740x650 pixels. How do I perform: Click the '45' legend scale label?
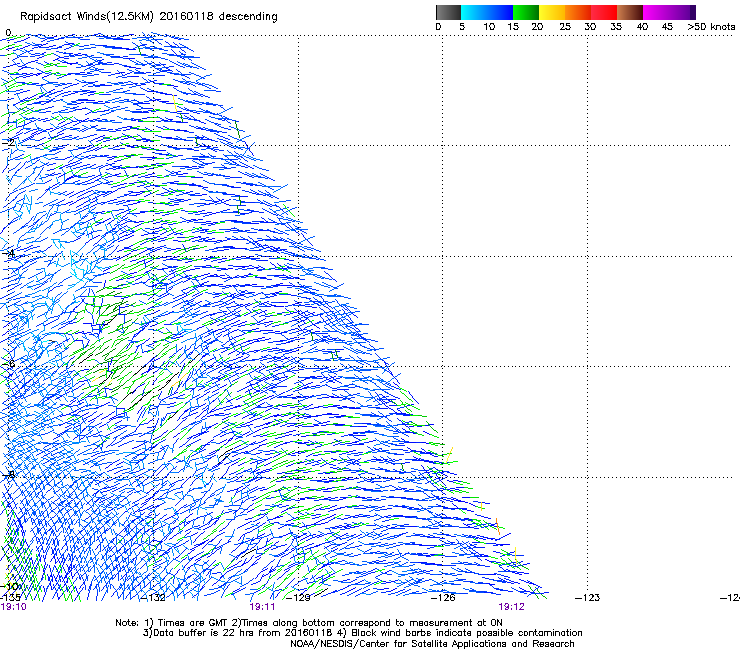667,27
